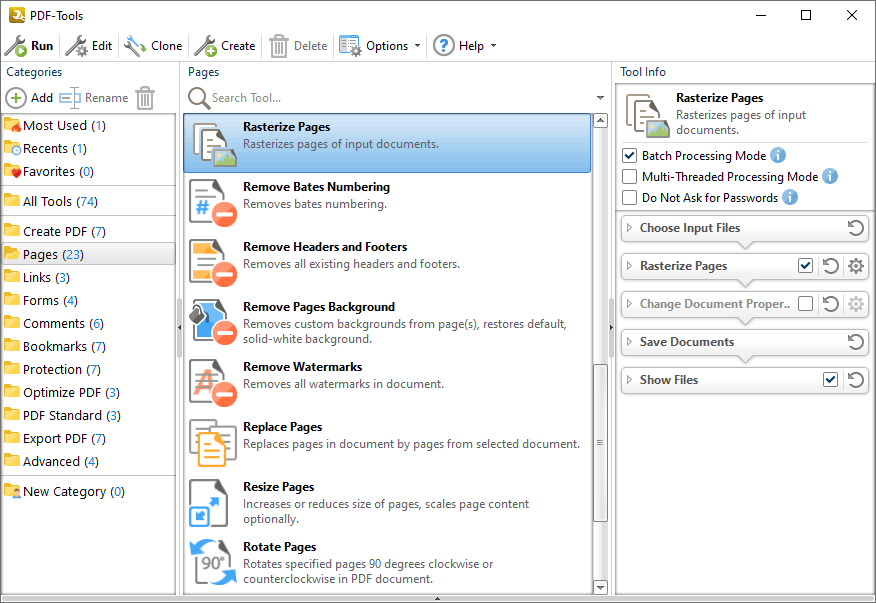The height and width of the screenshot is (603, 876).
Task: Click the category trash icon
Action: click(x=145, y=98)
